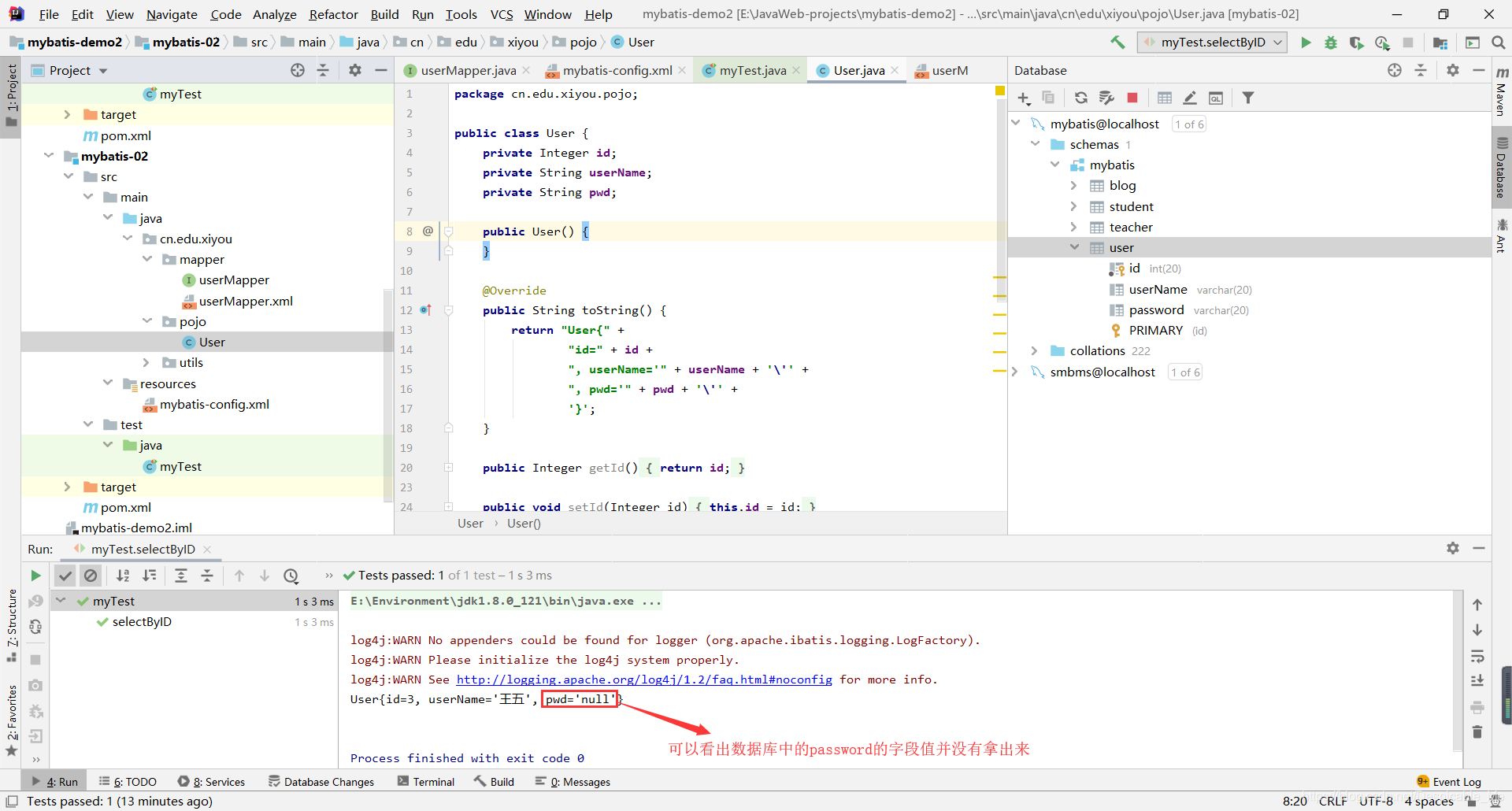Click the Debug bug icon in top toolbar
Screen dimensions: 1512x811
(x=1331, y=43)
